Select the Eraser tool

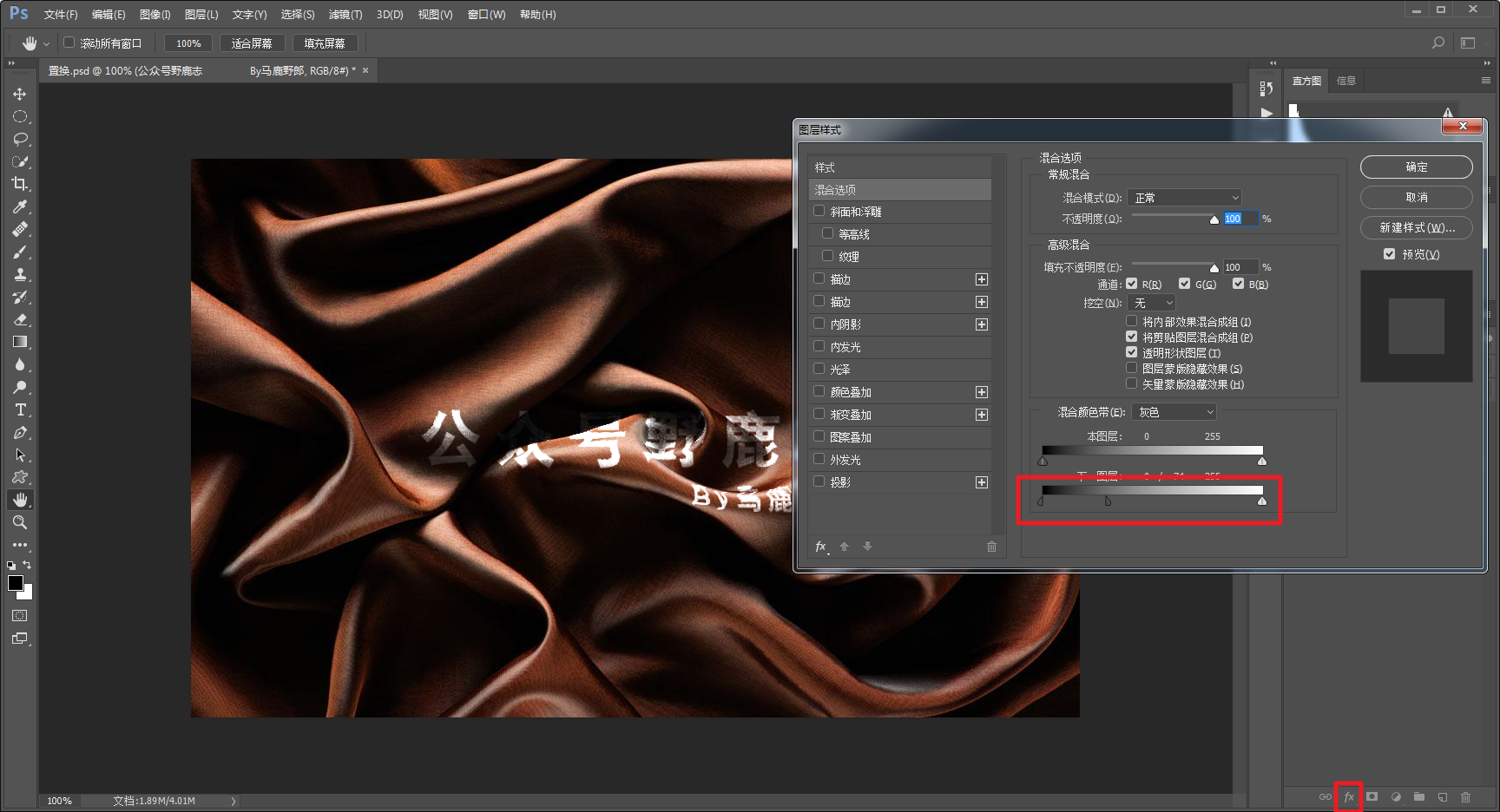tap(20, 319)
